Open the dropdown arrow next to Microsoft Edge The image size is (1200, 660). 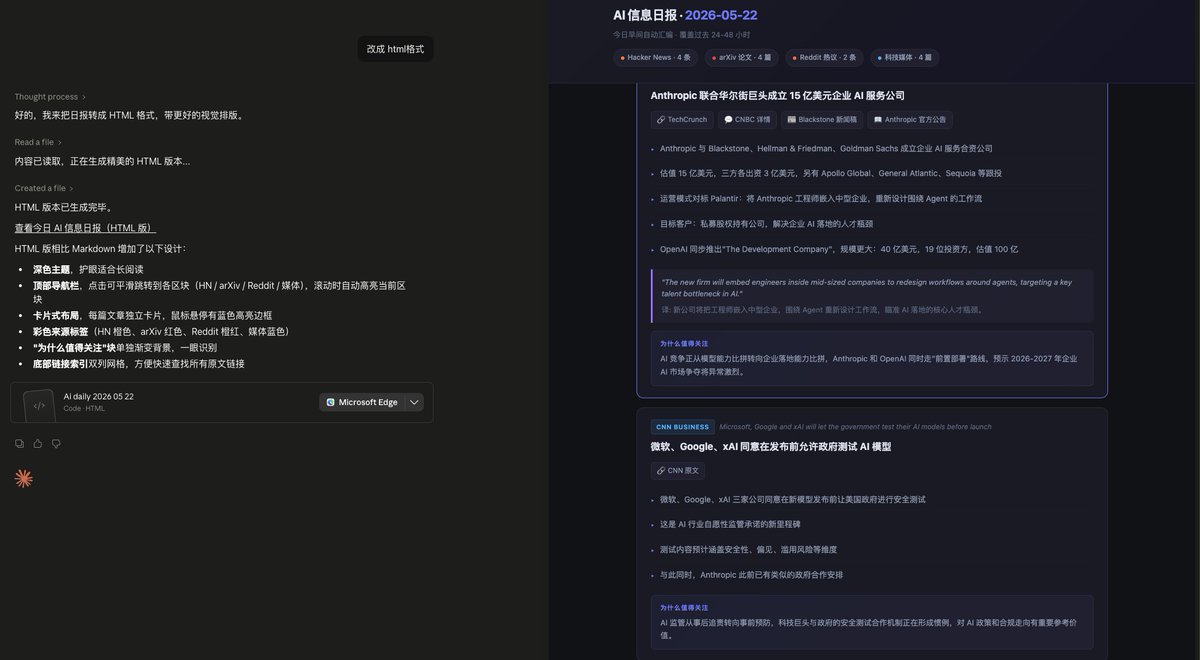pos(414,402)
